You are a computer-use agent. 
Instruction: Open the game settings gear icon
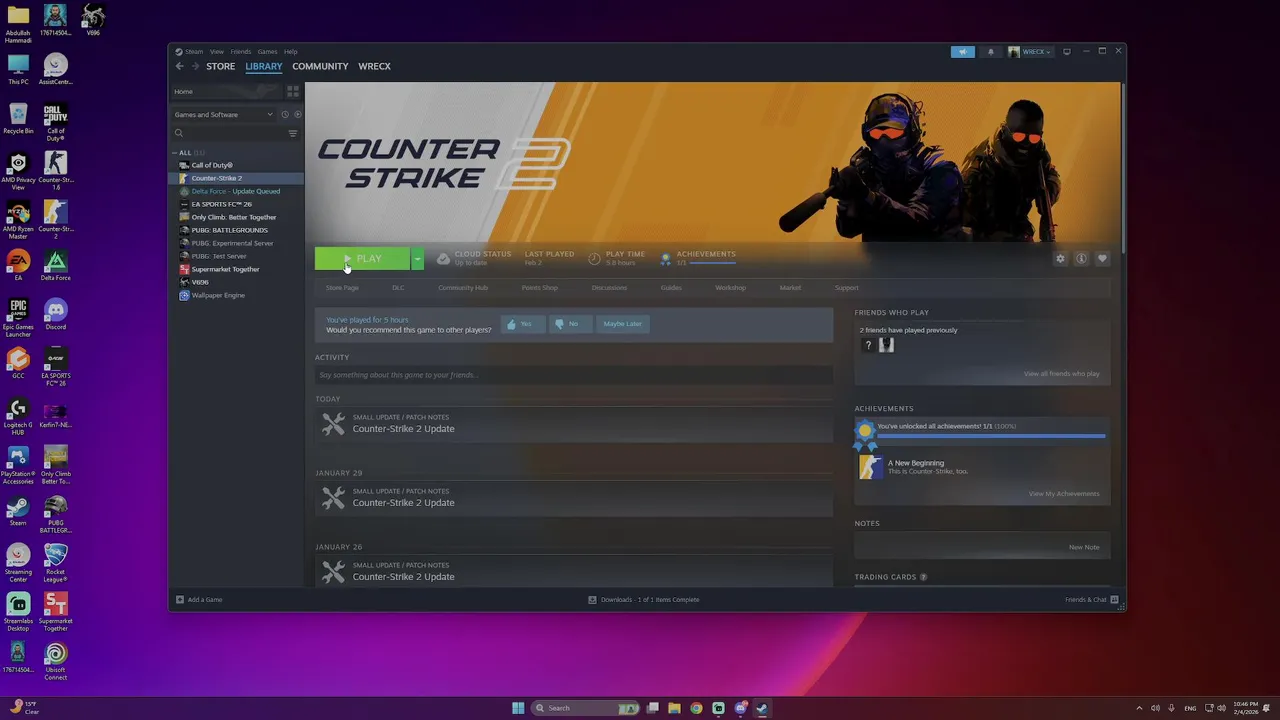1060,258
